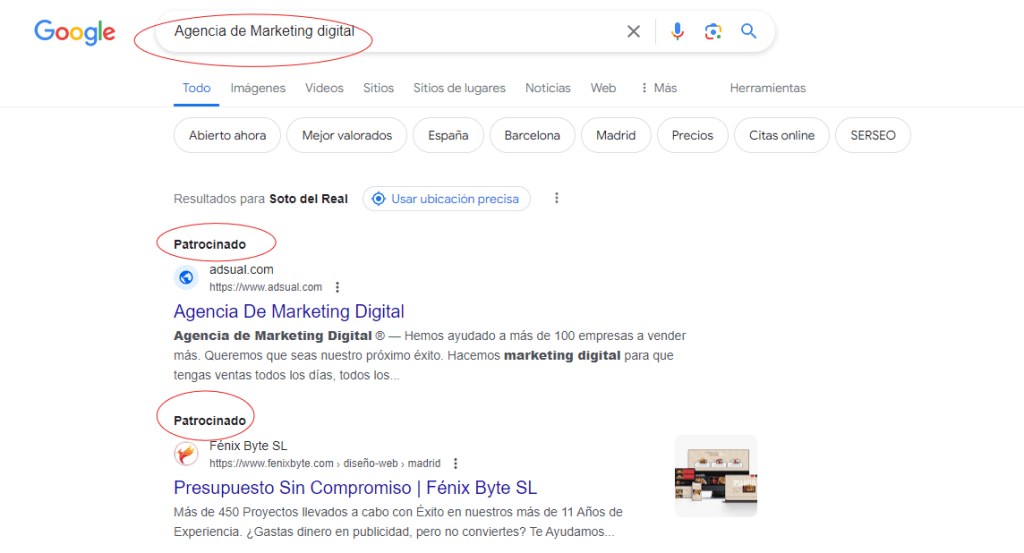The height and width of the screenshot is (553, 1024).
Task: Open Presupuesto Sin Compromiso | Fénix Byte SL link
Action: click(x=355, y=488)
